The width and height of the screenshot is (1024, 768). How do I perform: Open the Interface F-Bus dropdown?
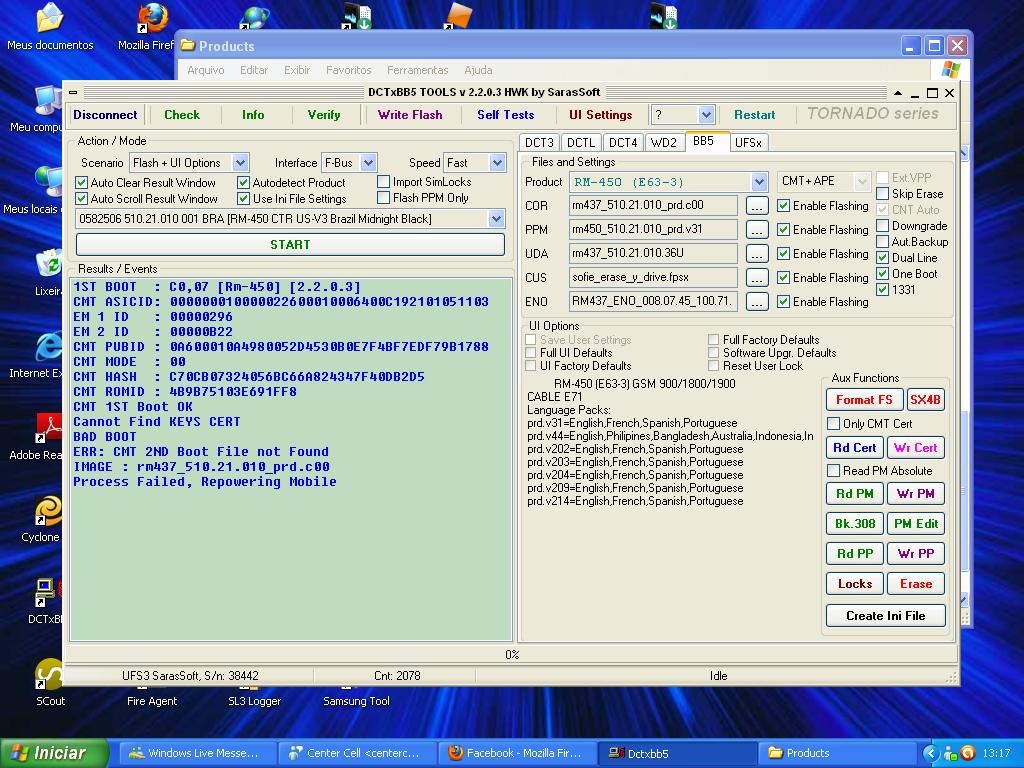pyautogui.click(x=368, y=163)
